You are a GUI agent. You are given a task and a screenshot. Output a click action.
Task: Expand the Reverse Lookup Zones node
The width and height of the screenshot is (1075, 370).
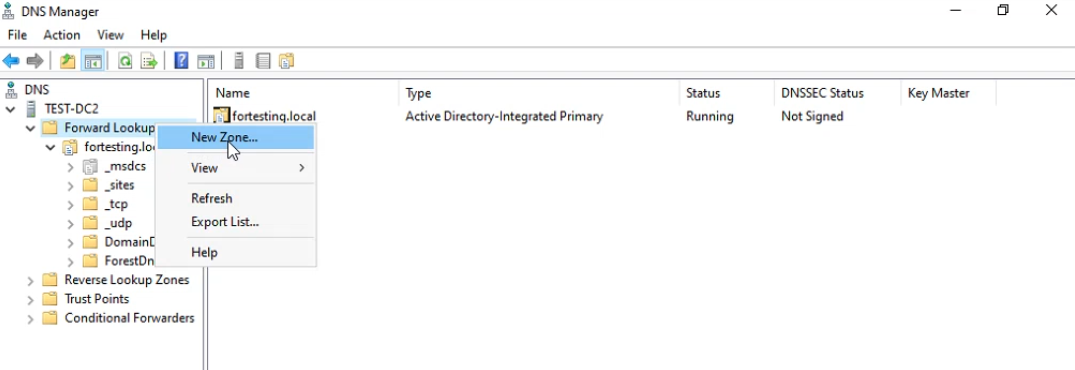pyautogui.click(x=30, y=280)
